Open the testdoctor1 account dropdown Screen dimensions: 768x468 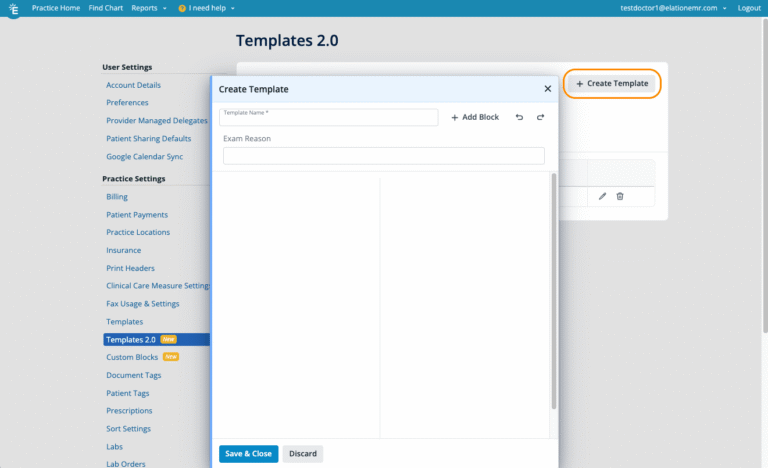click(x=673, y=8)
